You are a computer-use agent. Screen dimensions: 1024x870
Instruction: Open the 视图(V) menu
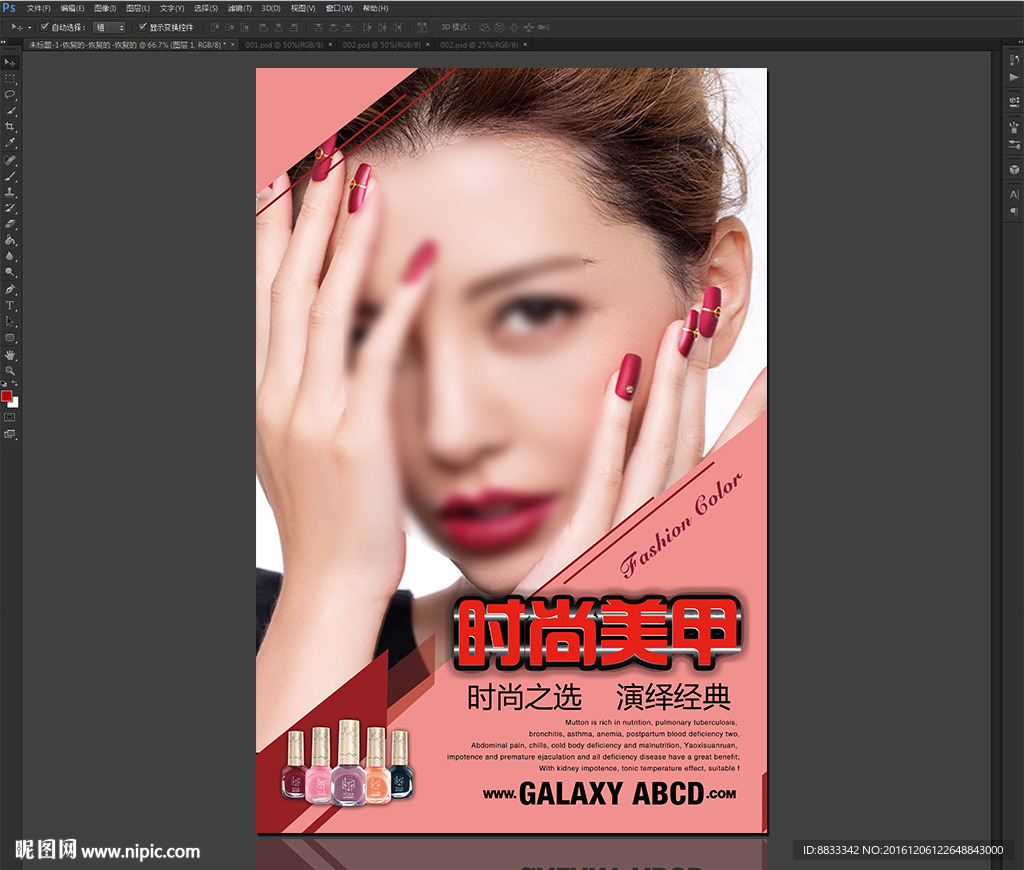[x=303, y=8]
